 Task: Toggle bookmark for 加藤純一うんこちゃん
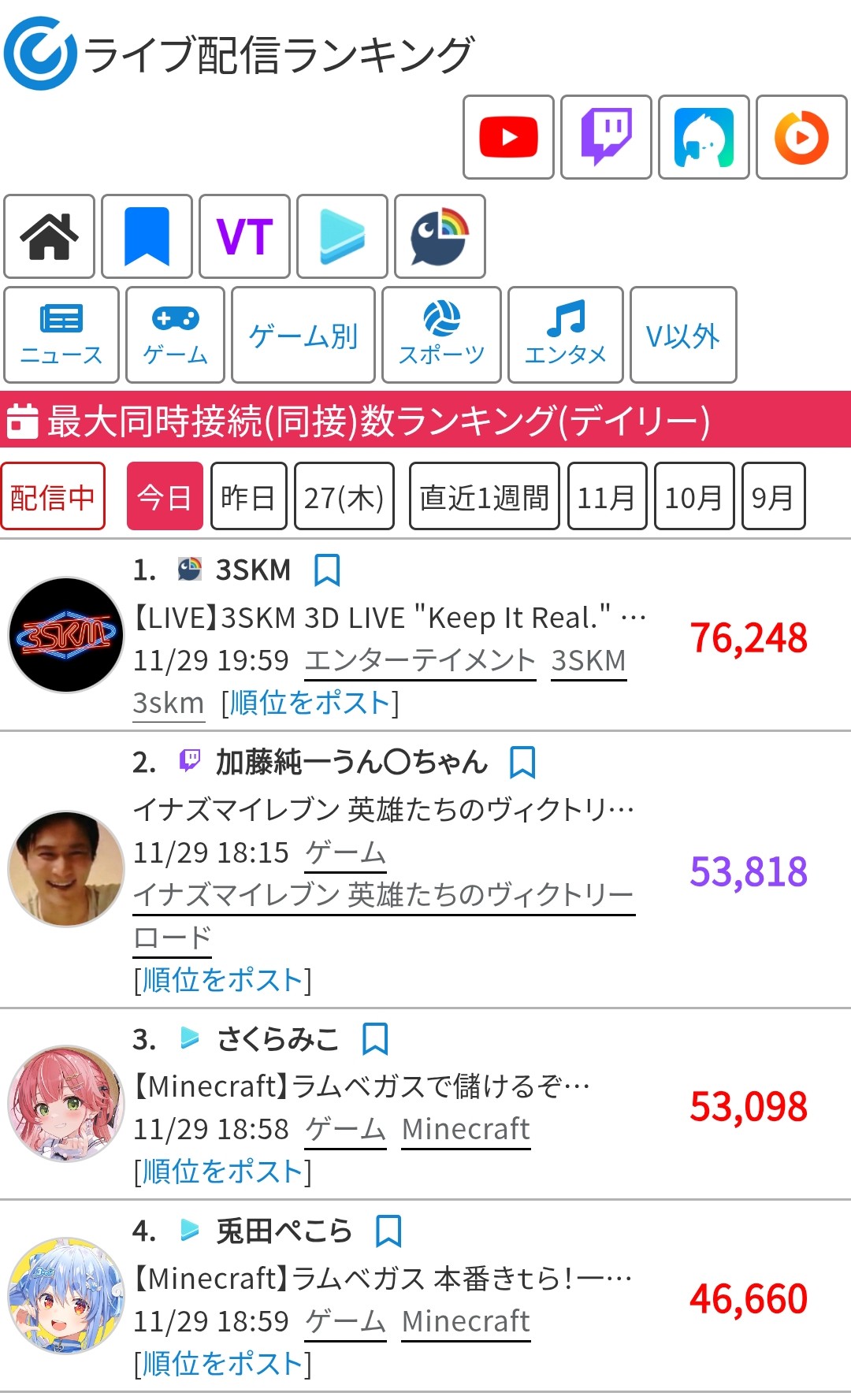pyautogui.click(x=522, y=763)
